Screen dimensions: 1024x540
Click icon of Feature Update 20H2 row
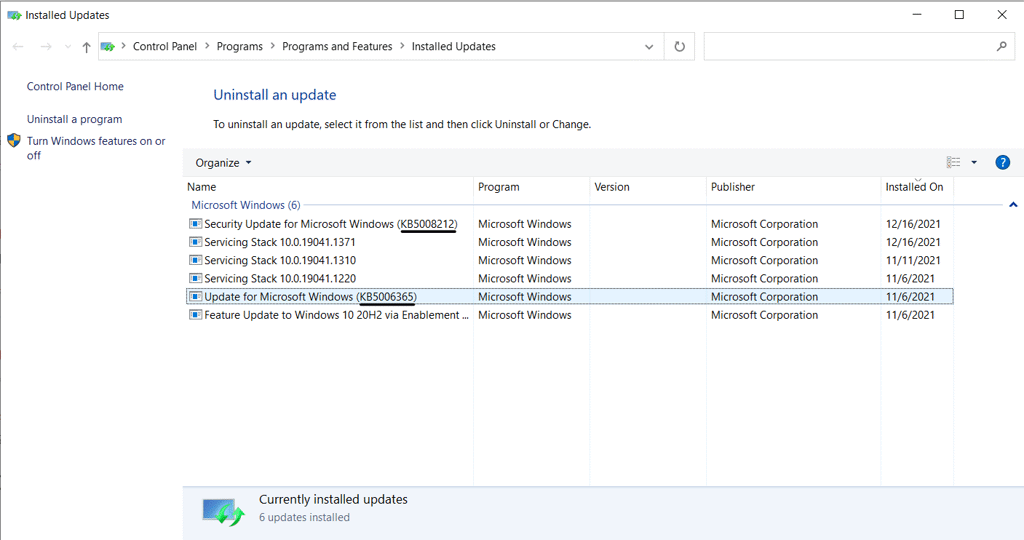(x=195, y=315)
